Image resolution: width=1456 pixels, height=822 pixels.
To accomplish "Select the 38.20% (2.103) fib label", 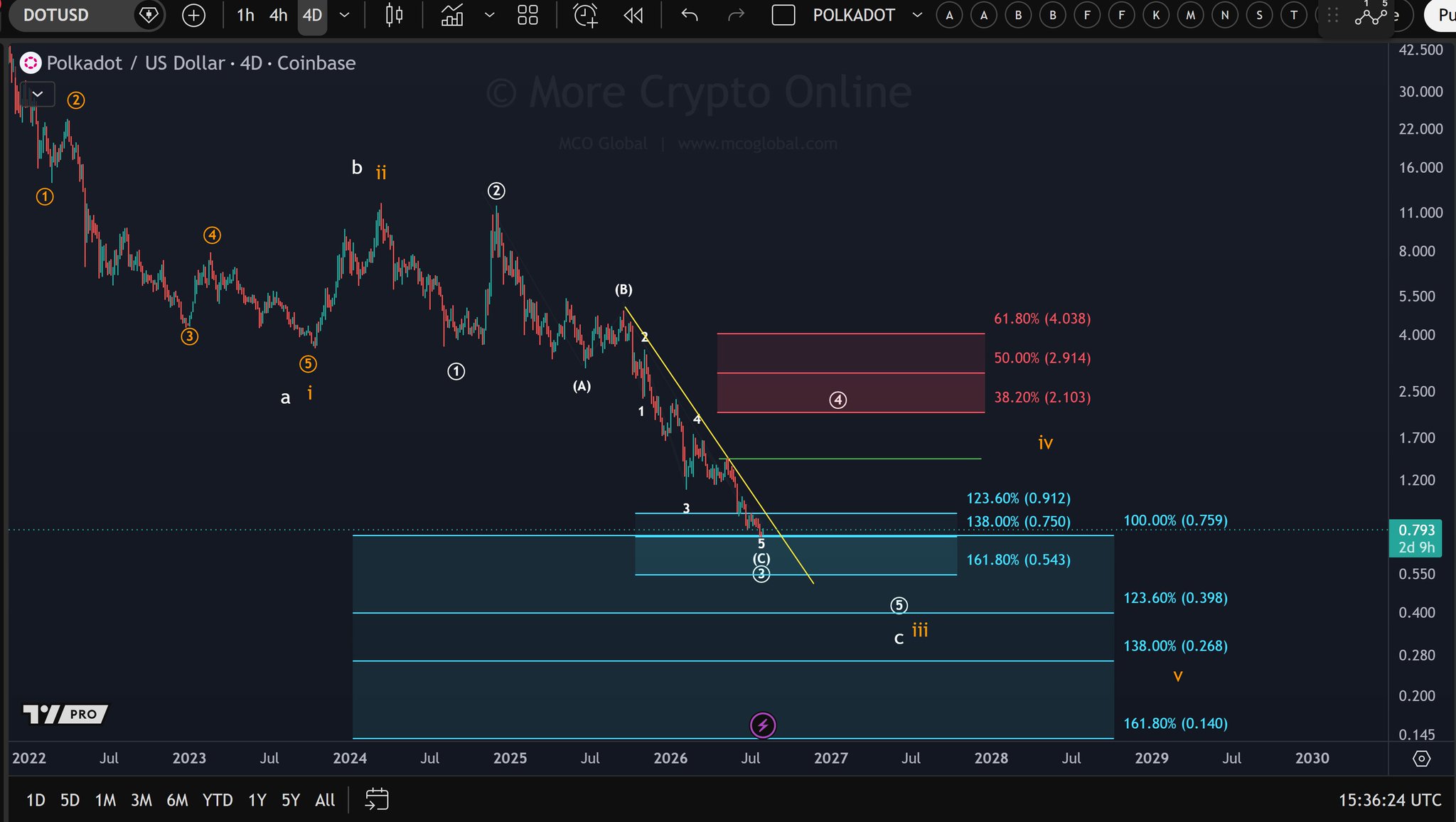I will pyautogui.click(x=1042, y=397).
